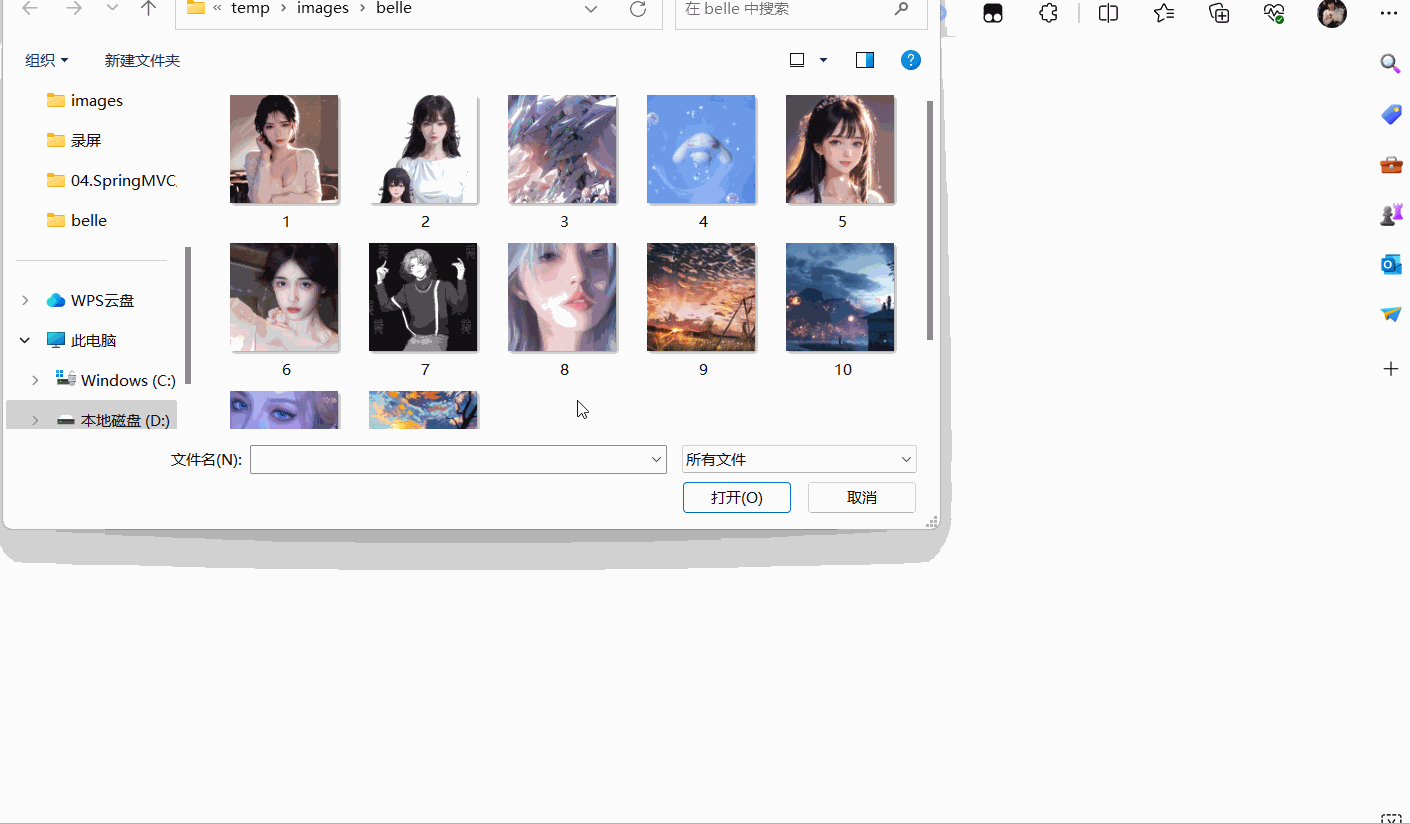Viewport: 1410px width, 824px height.
Task: Select the belle folder in sidebar
Action: click(x=77, y=220)
